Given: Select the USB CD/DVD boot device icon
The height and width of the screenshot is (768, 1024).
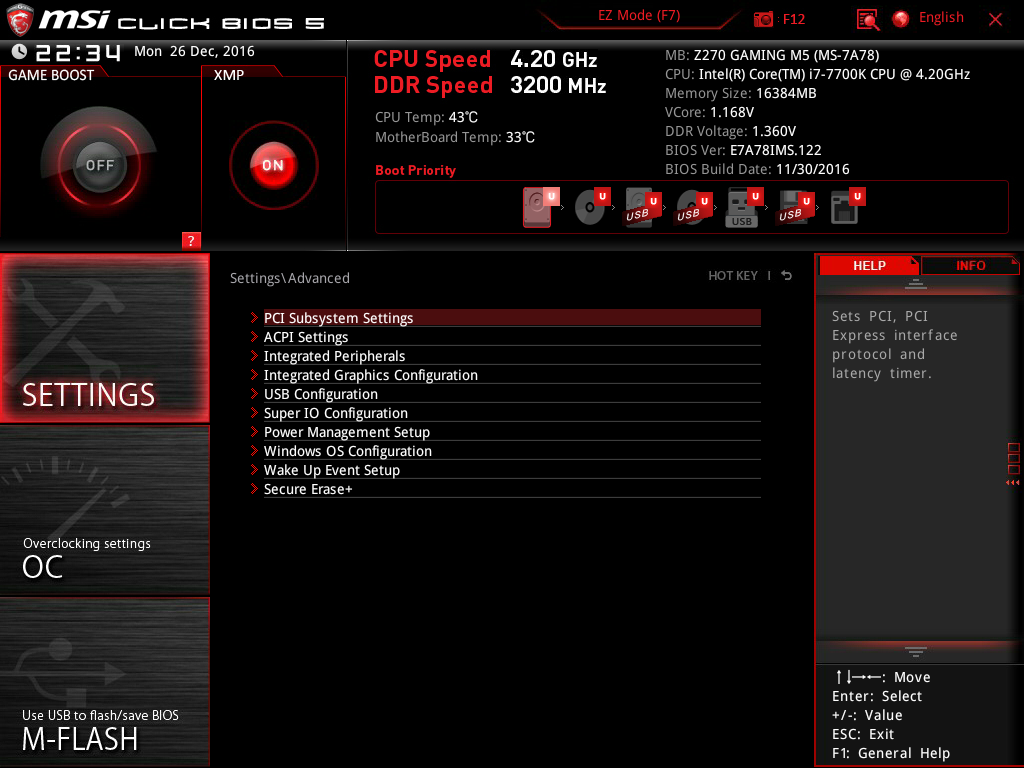Looking at the screenshot, I should (x=694, y=208).
